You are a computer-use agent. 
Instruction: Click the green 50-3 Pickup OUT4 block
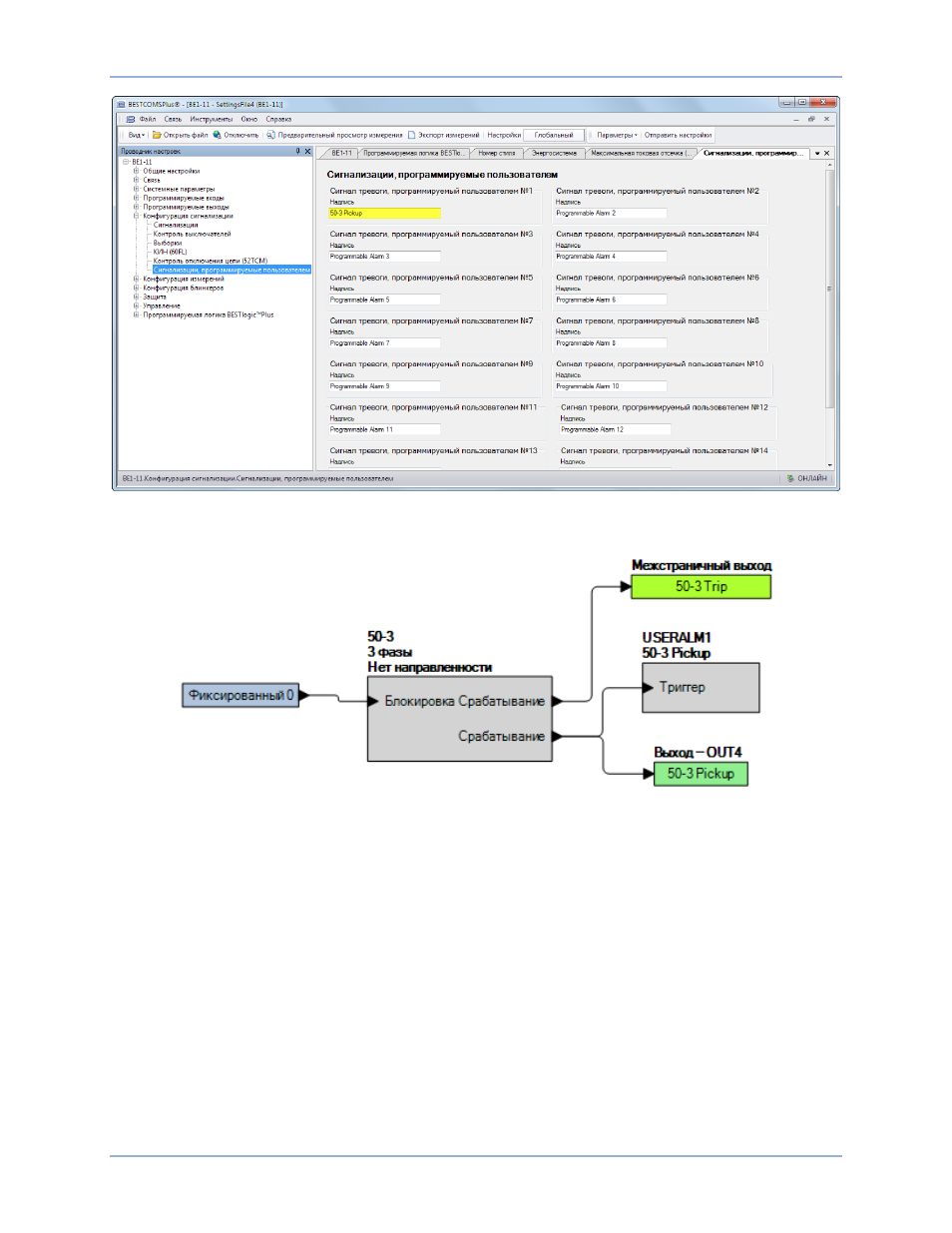[x=701, y=774]
